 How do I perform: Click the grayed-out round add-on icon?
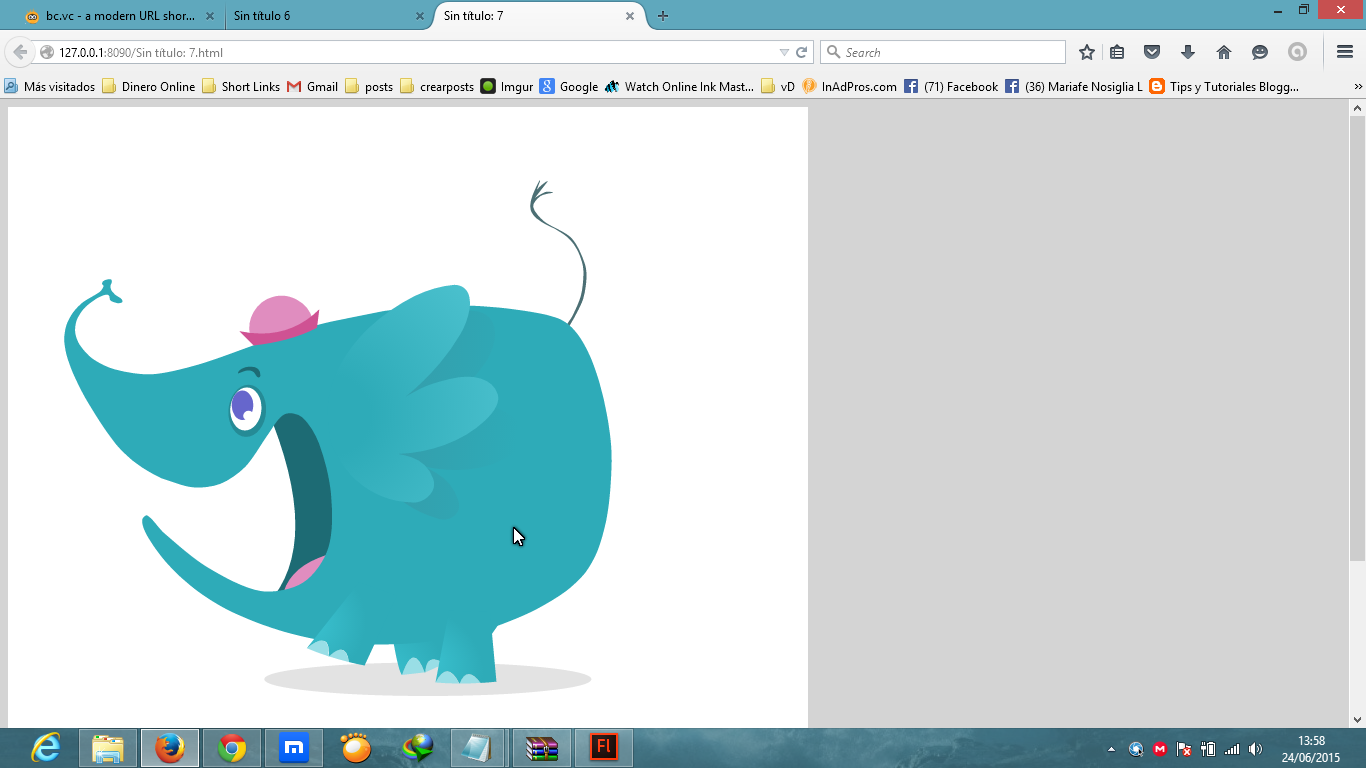(1297, 52)
